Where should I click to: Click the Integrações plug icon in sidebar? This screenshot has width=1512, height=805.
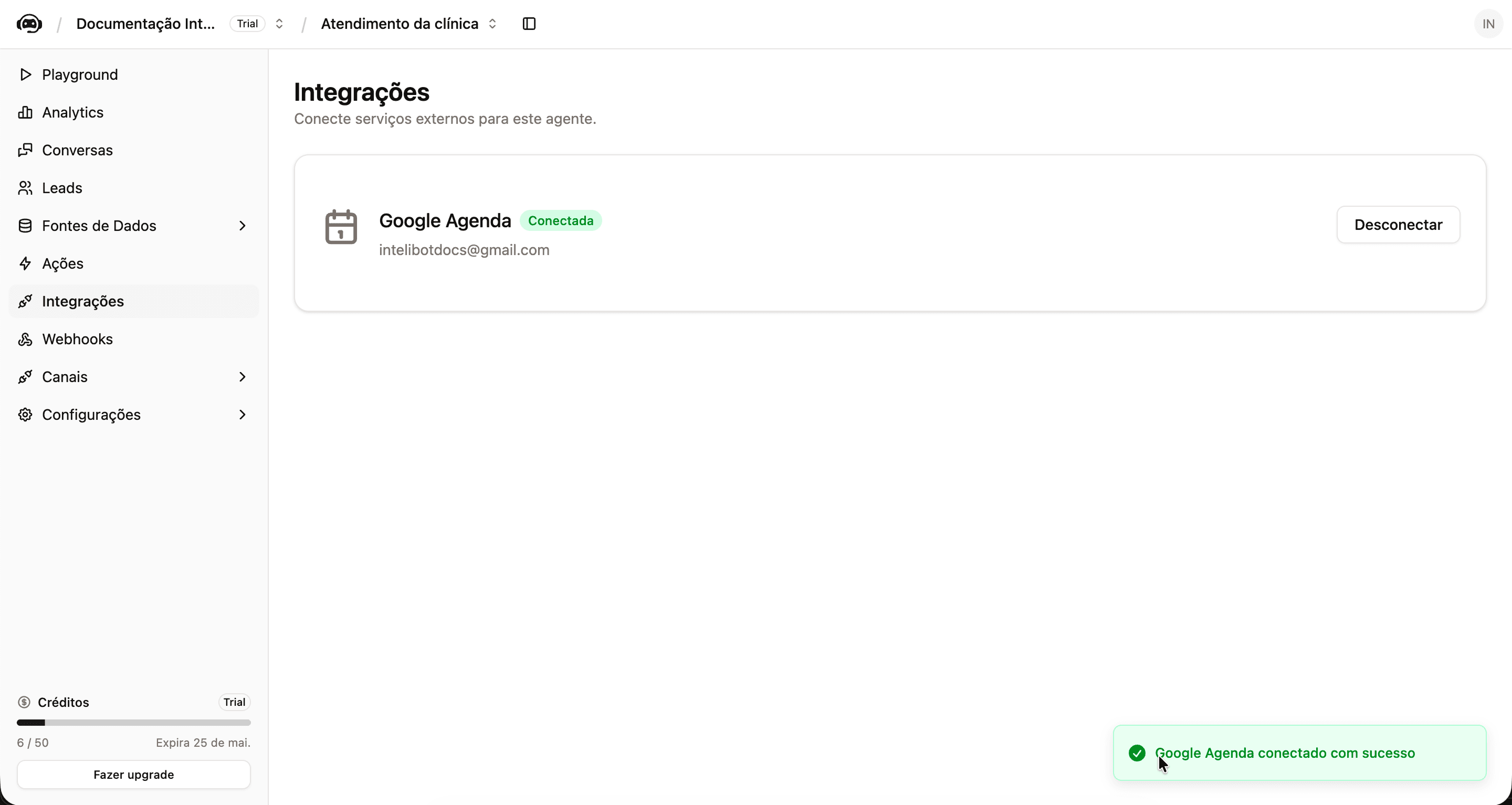tap(25, 302)
